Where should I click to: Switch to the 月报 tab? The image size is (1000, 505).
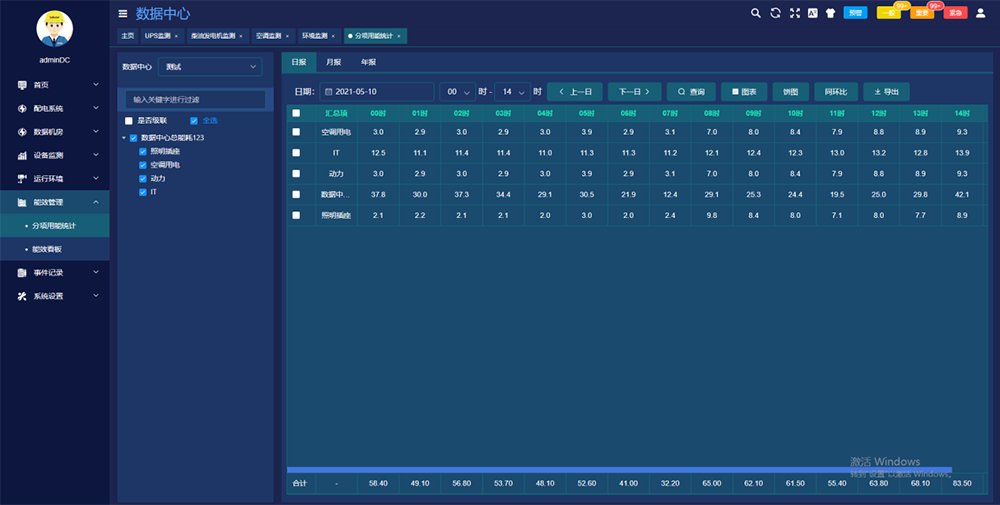(333, 62)
